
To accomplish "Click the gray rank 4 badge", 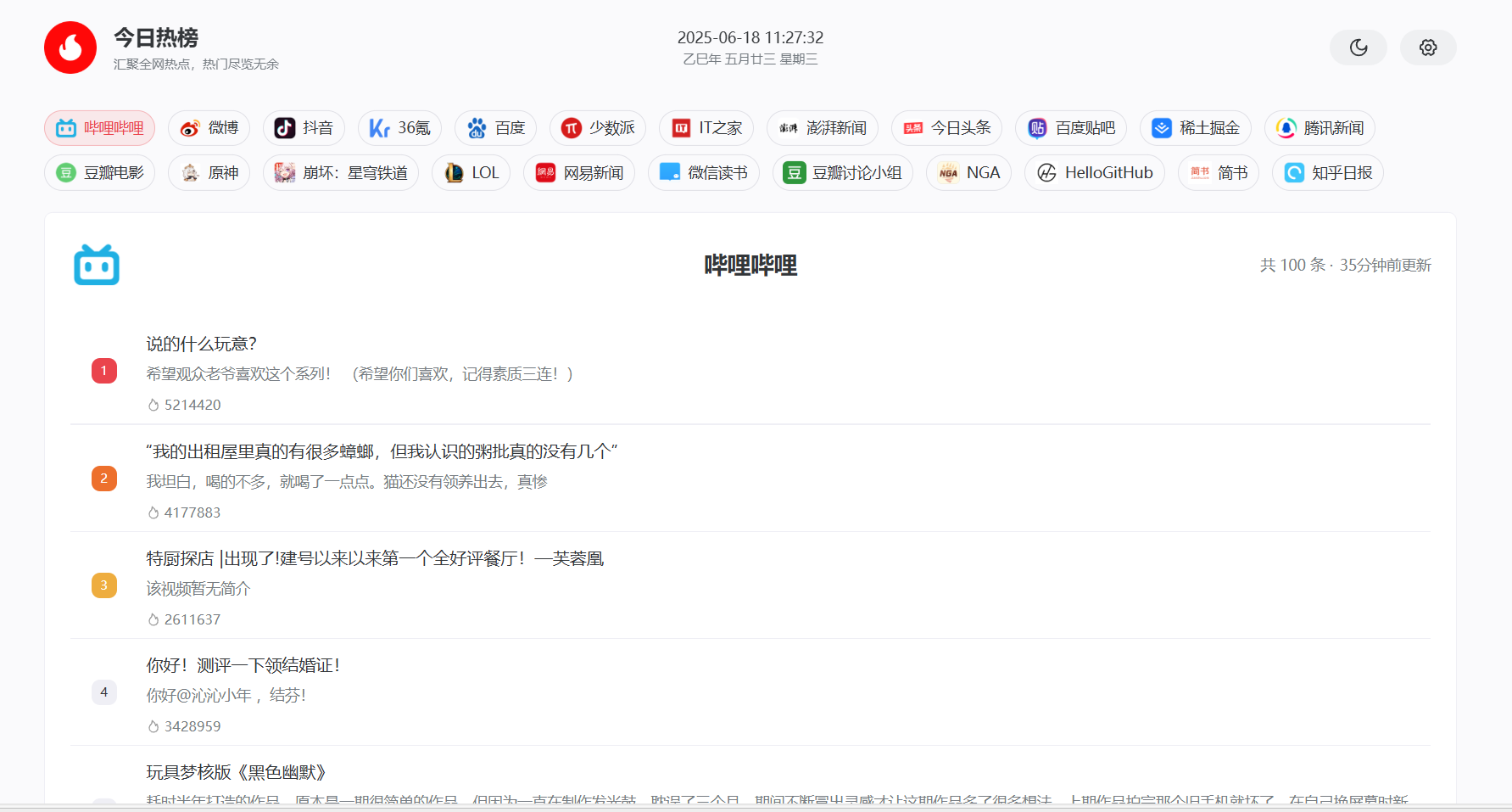I will click(x=104, y=692).
